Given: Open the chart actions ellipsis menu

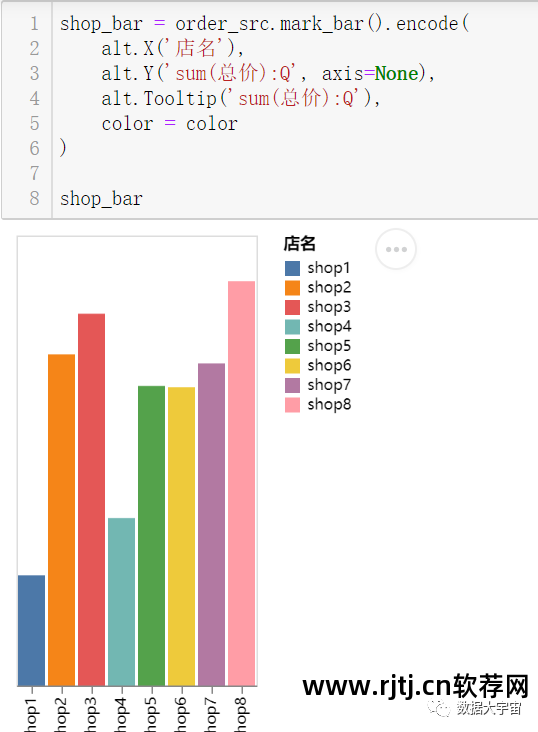Looking at the screenshot, I should pos(396,249).
